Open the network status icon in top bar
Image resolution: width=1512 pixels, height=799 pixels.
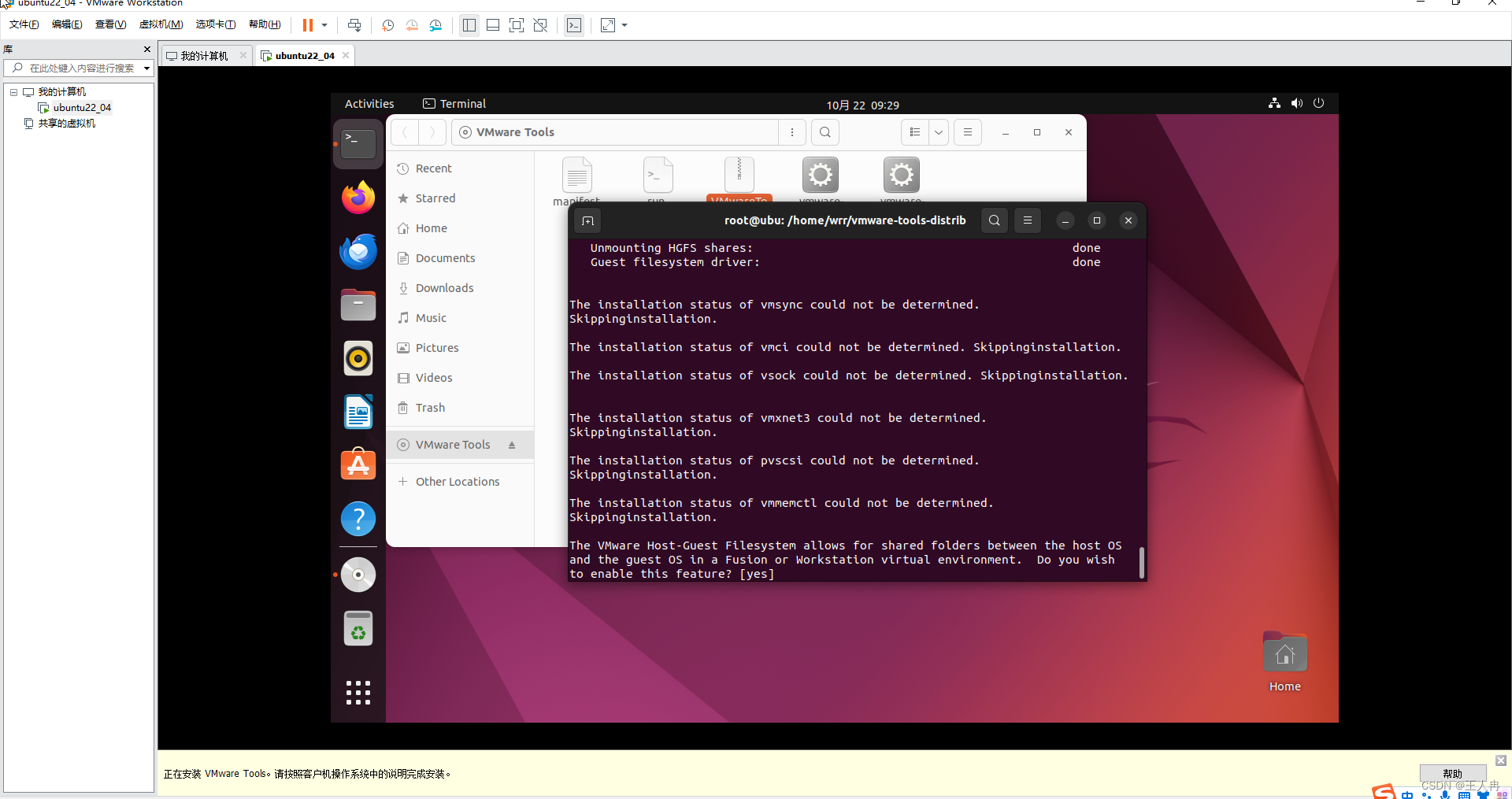pos(1274,103)
